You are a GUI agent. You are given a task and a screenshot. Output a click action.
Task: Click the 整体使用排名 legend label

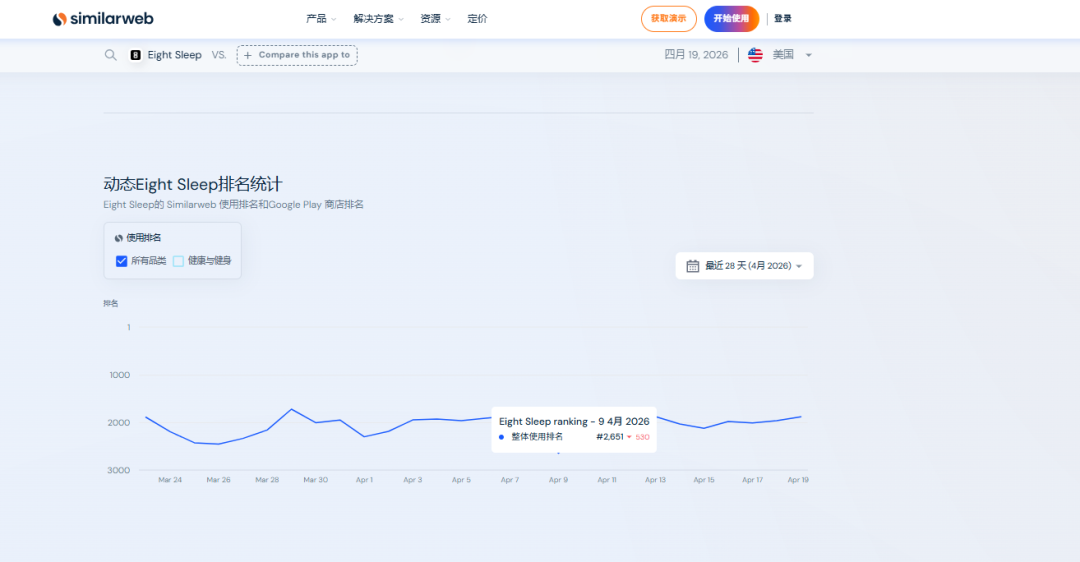tap(537, 437)
